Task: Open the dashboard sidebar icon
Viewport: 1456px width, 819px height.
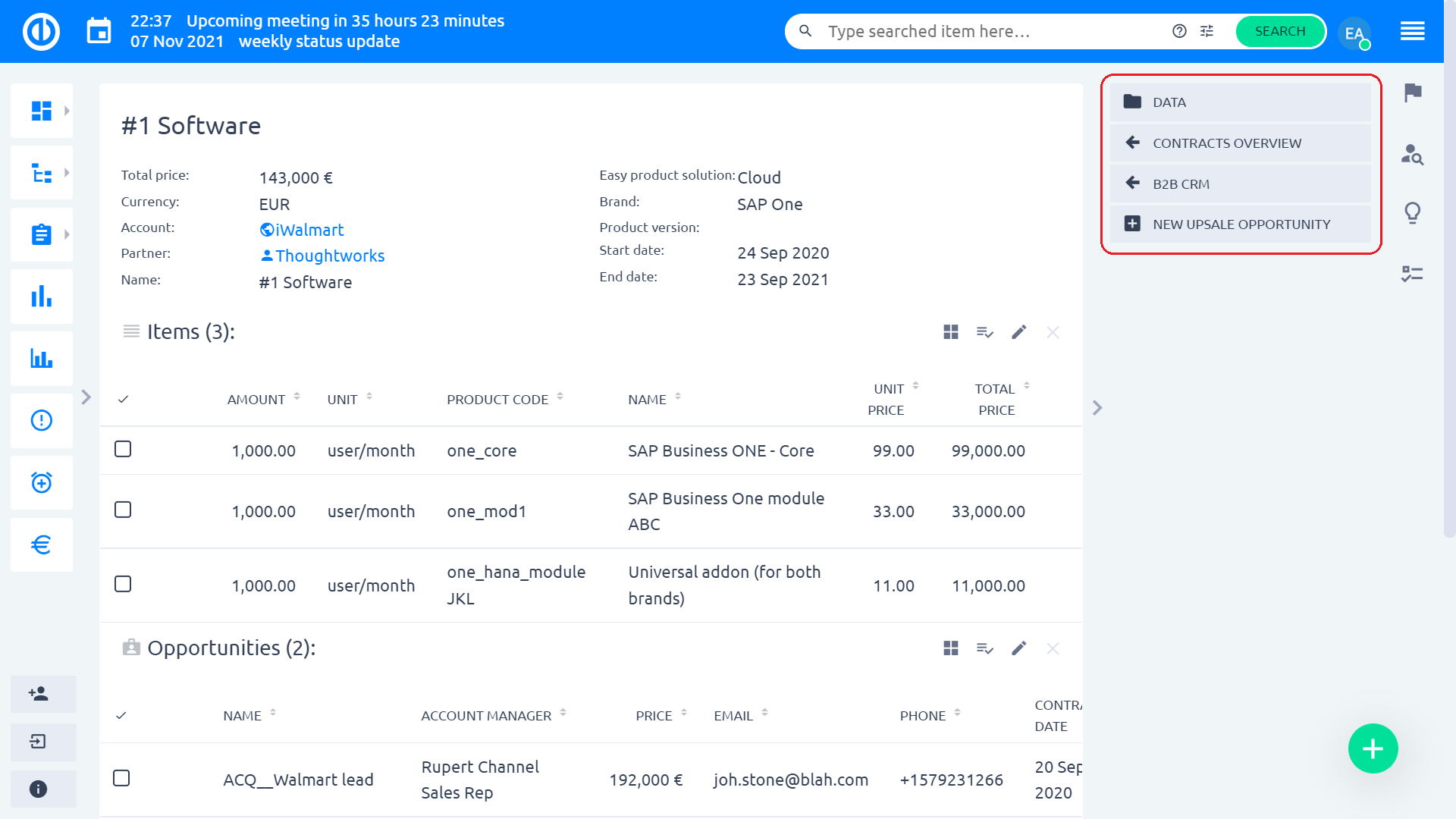Action: pyautogui.click(x=41, y=111)
